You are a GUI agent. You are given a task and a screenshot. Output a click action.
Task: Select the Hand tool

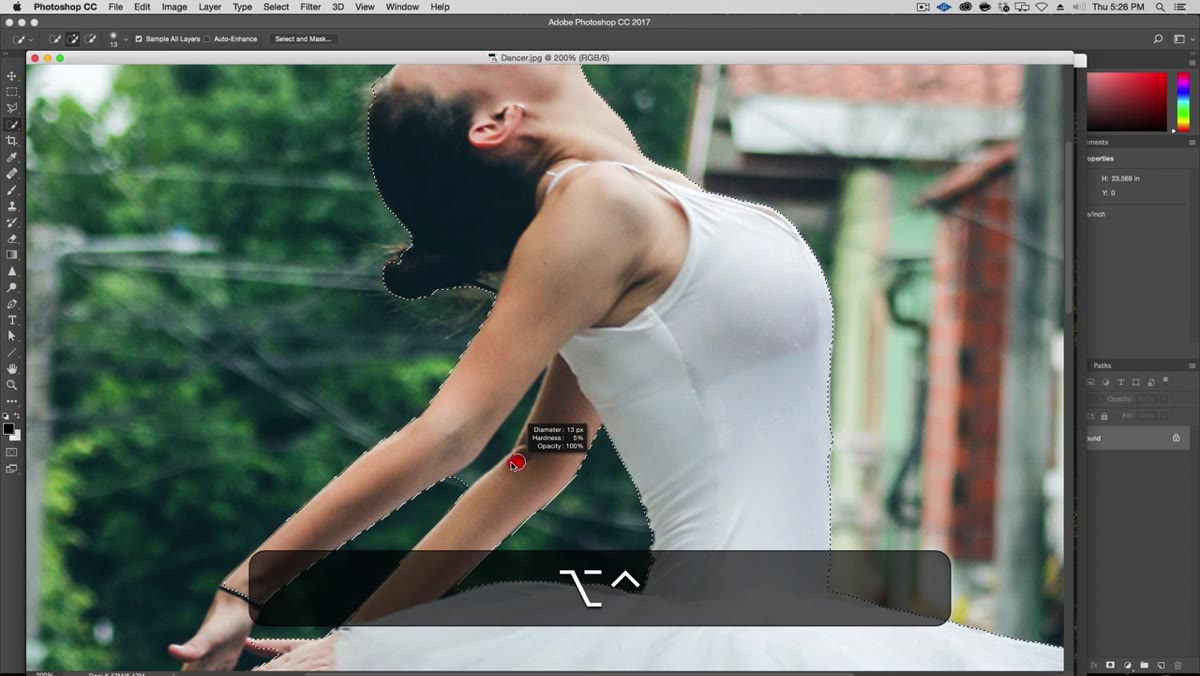[12, 368]
